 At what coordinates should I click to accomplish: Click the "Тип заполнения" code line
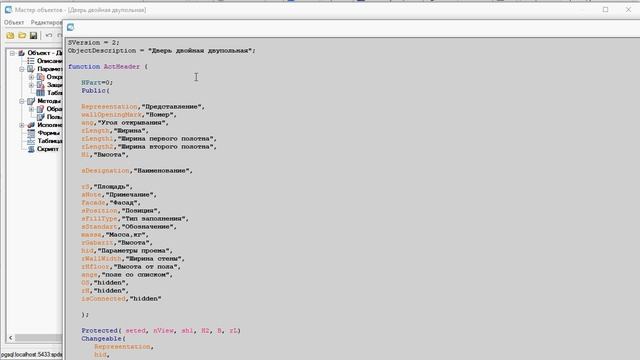pos(135,219)
